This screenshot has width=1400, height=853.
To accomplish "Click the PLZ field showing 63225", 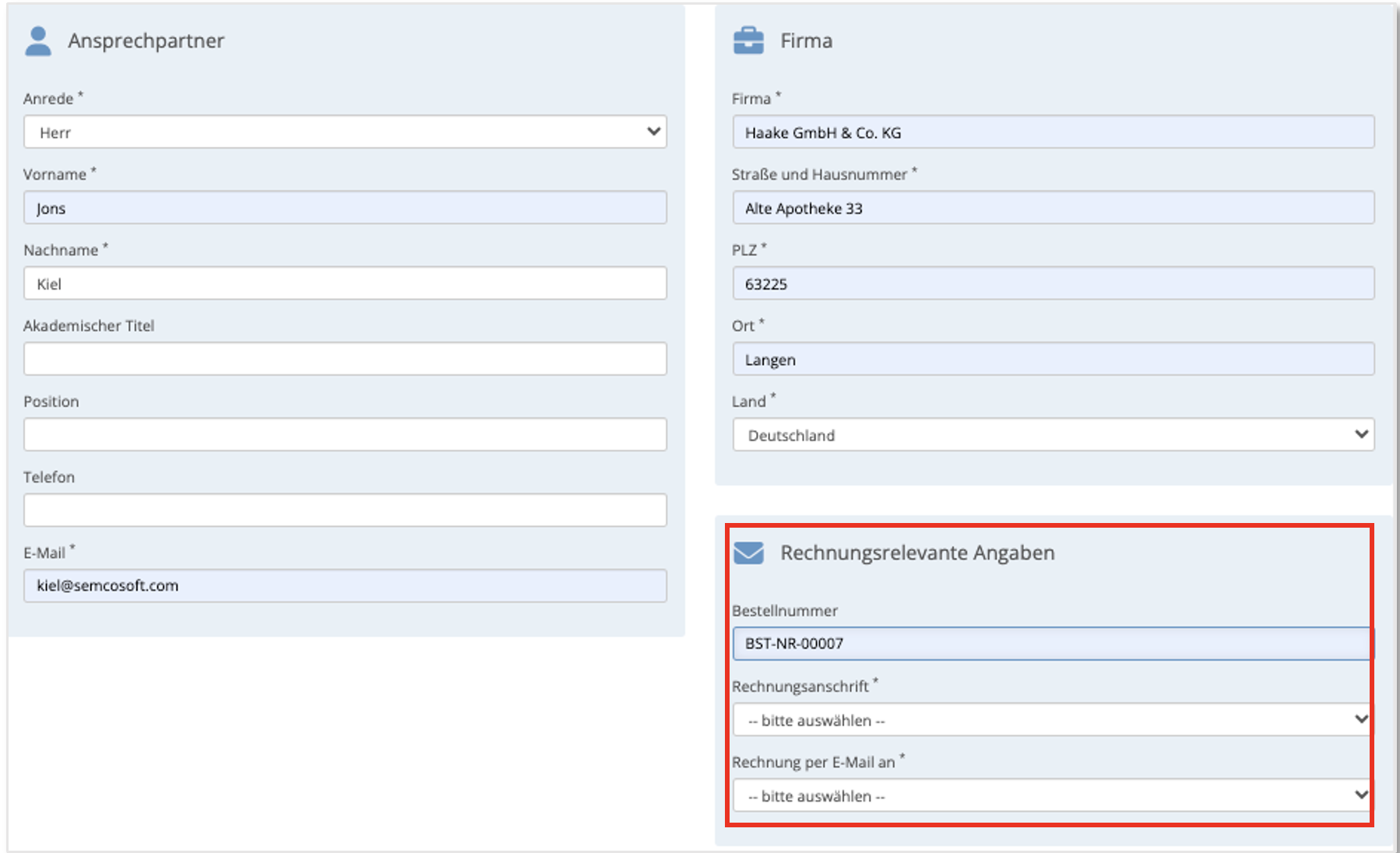I will (1053, 283).
